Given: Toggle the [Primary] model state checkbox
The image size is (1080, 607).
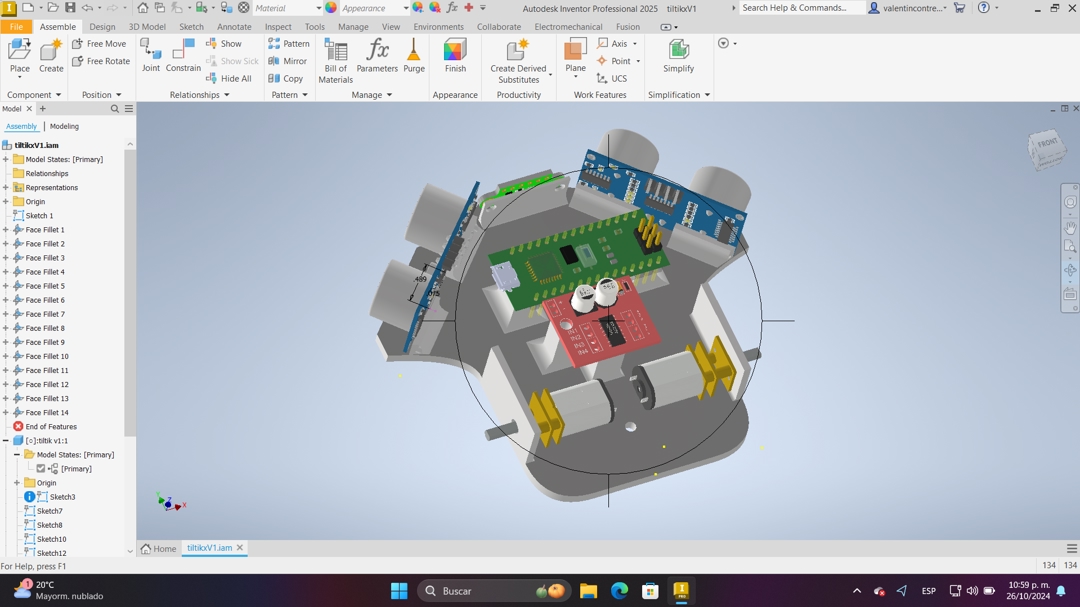Looking at the screenshot, I should [x=41, y=469].
